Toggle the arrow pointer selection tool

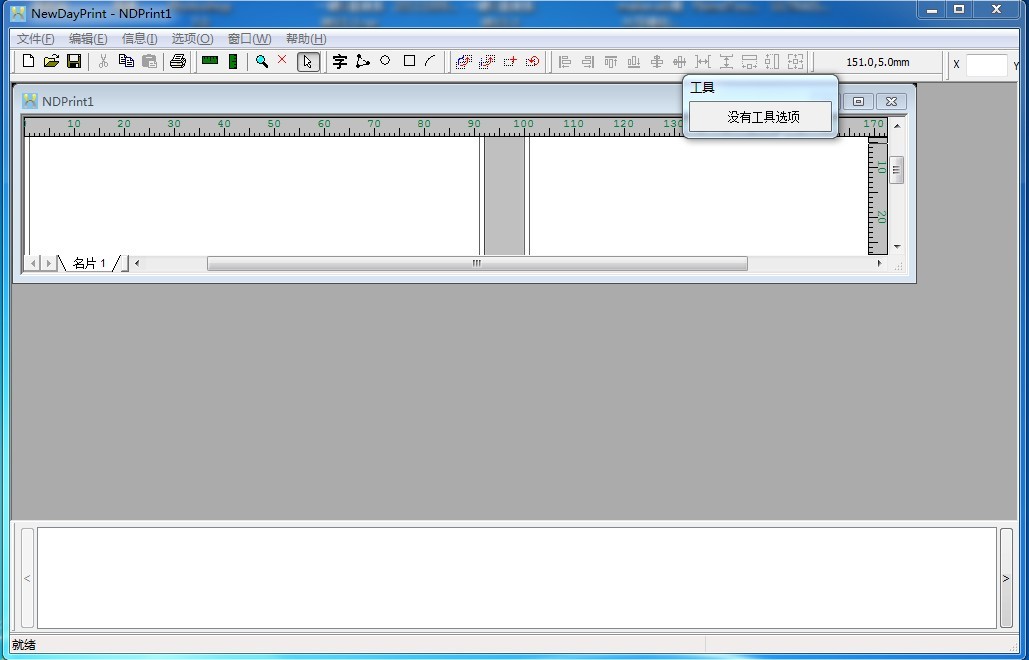click(308, 62)
